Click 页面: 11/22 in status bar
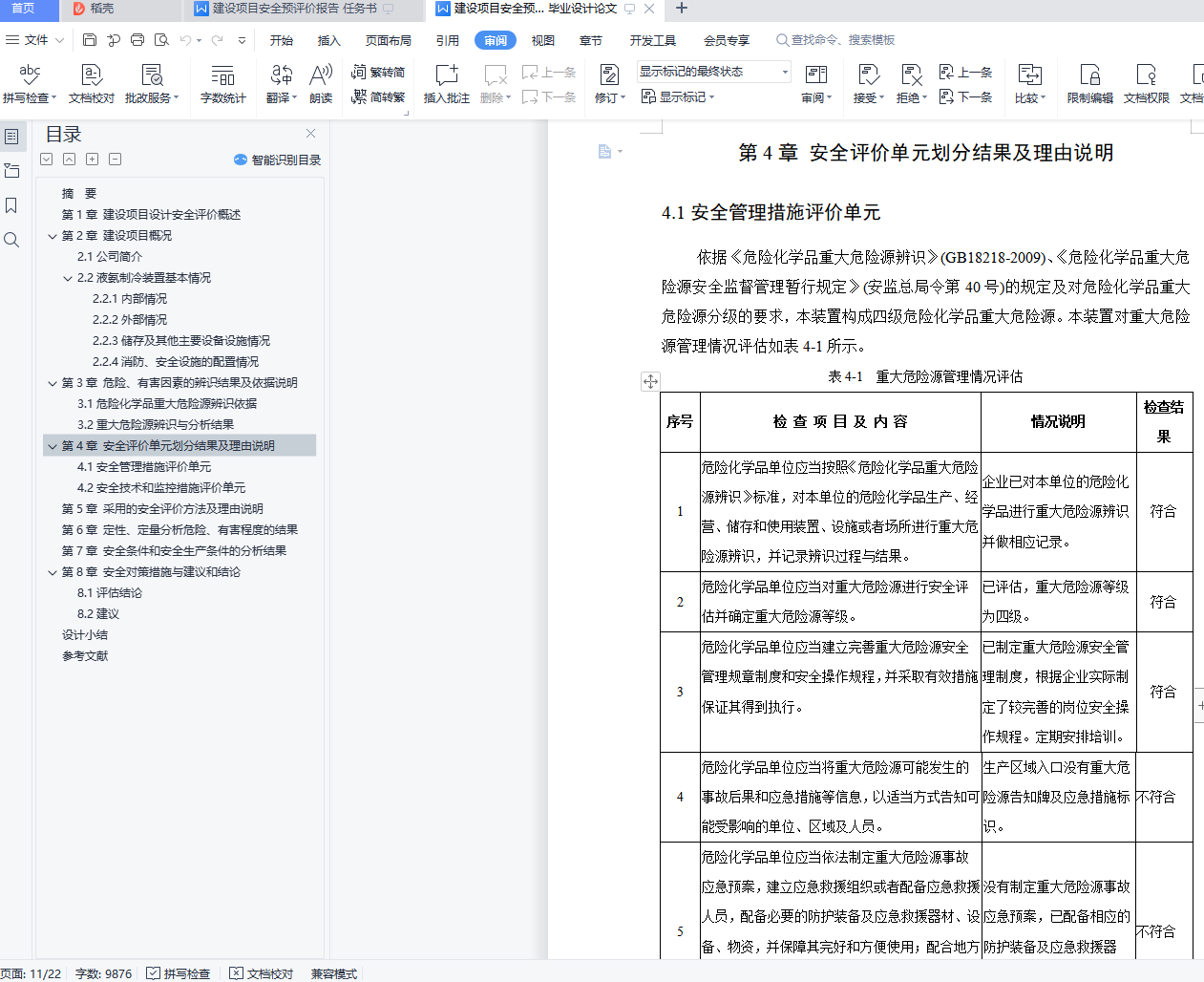Image resolution: width=1204 pixels, height=982 pixels. (32, 973)
